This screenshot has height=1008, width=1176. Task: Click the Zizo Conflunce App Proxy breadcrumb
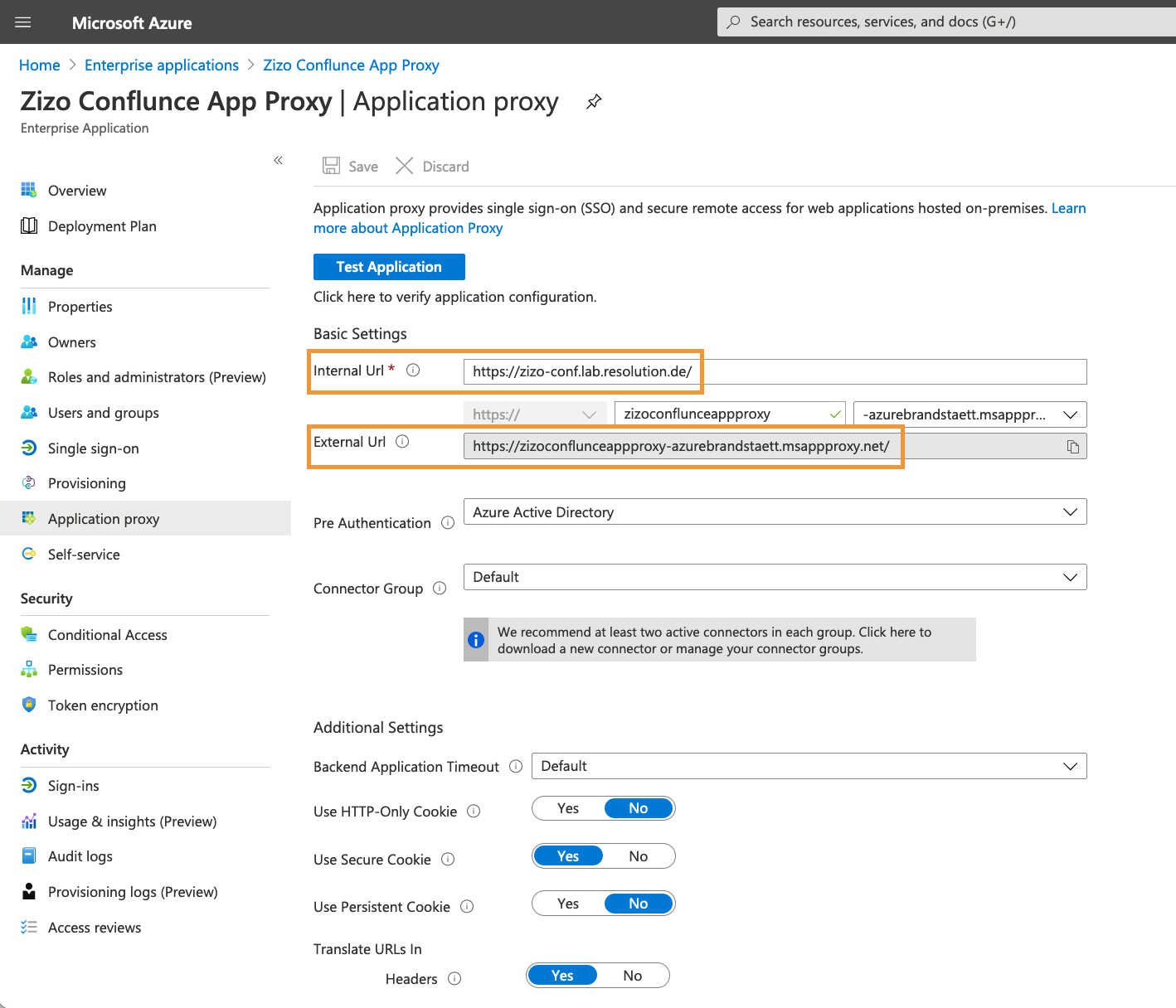351,65
